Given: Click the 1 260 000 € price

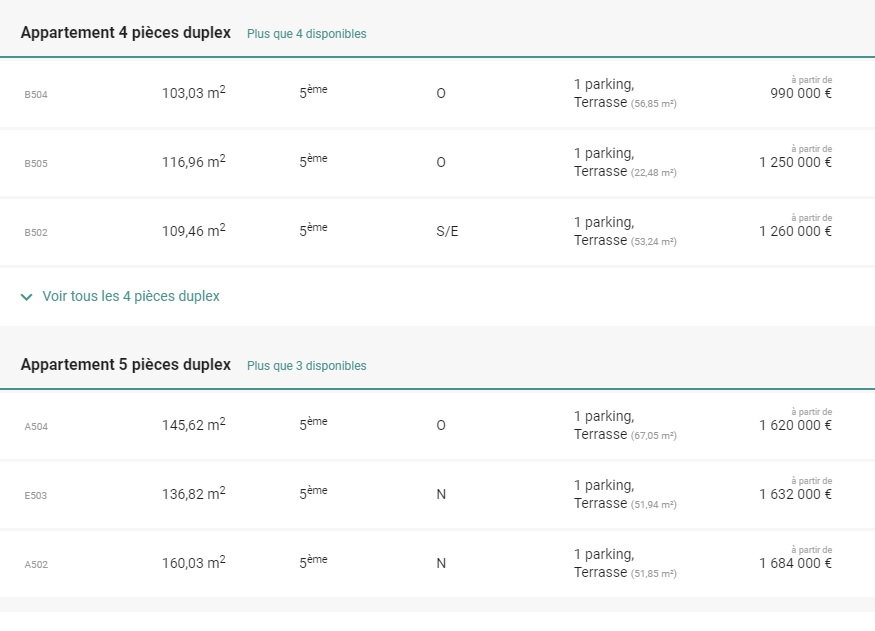Looking at the screenshot, I should (795, 232).
